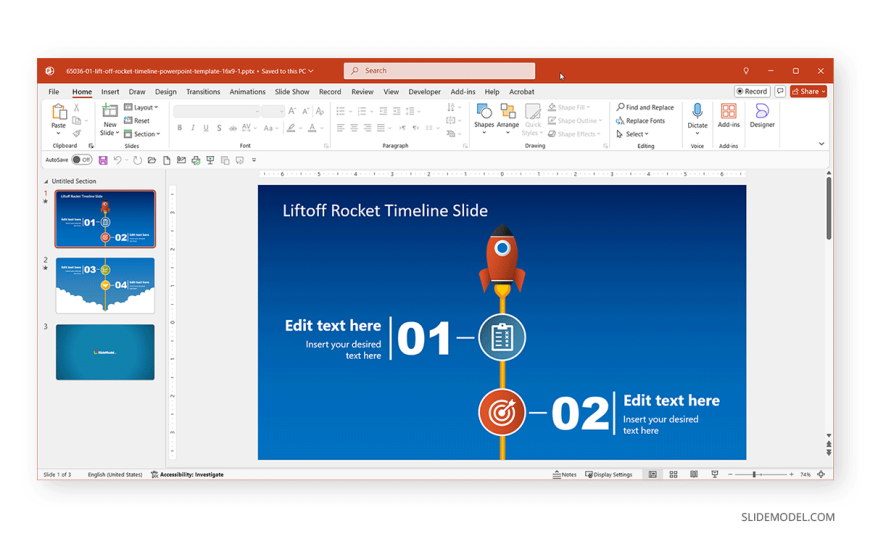Expand the Share button dropdown

[823, 92]
